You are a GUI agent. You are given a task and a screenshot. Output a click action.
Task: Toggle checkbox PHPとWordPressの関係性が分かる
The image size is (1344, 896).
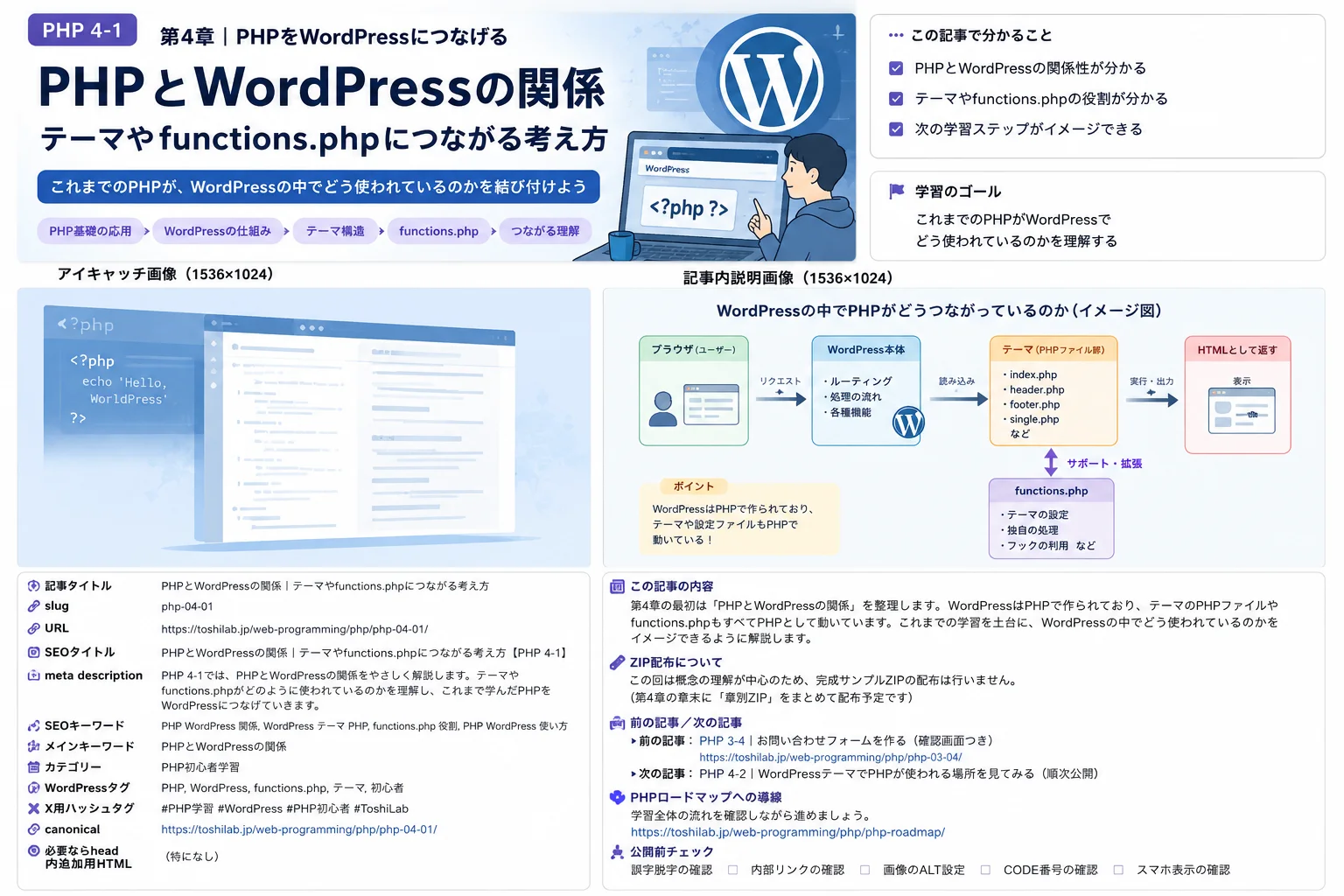pyautogui.click(x=896, y=68)
